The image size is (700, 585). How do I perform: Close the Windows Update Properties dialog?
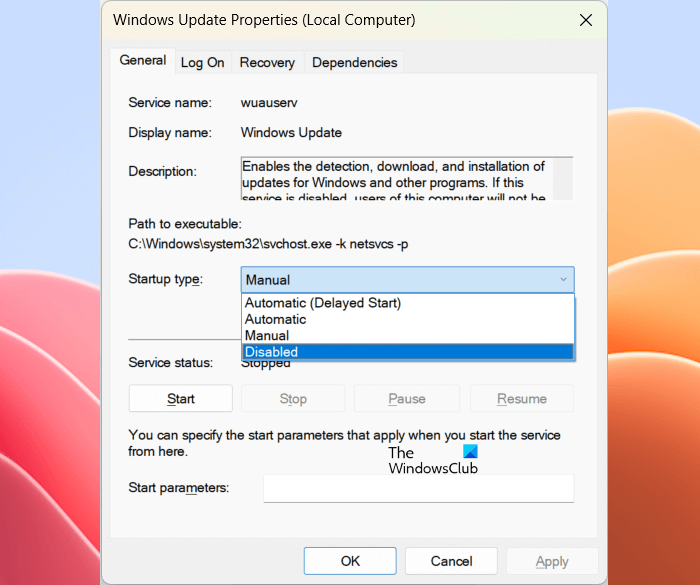click(x=585, y=20)
